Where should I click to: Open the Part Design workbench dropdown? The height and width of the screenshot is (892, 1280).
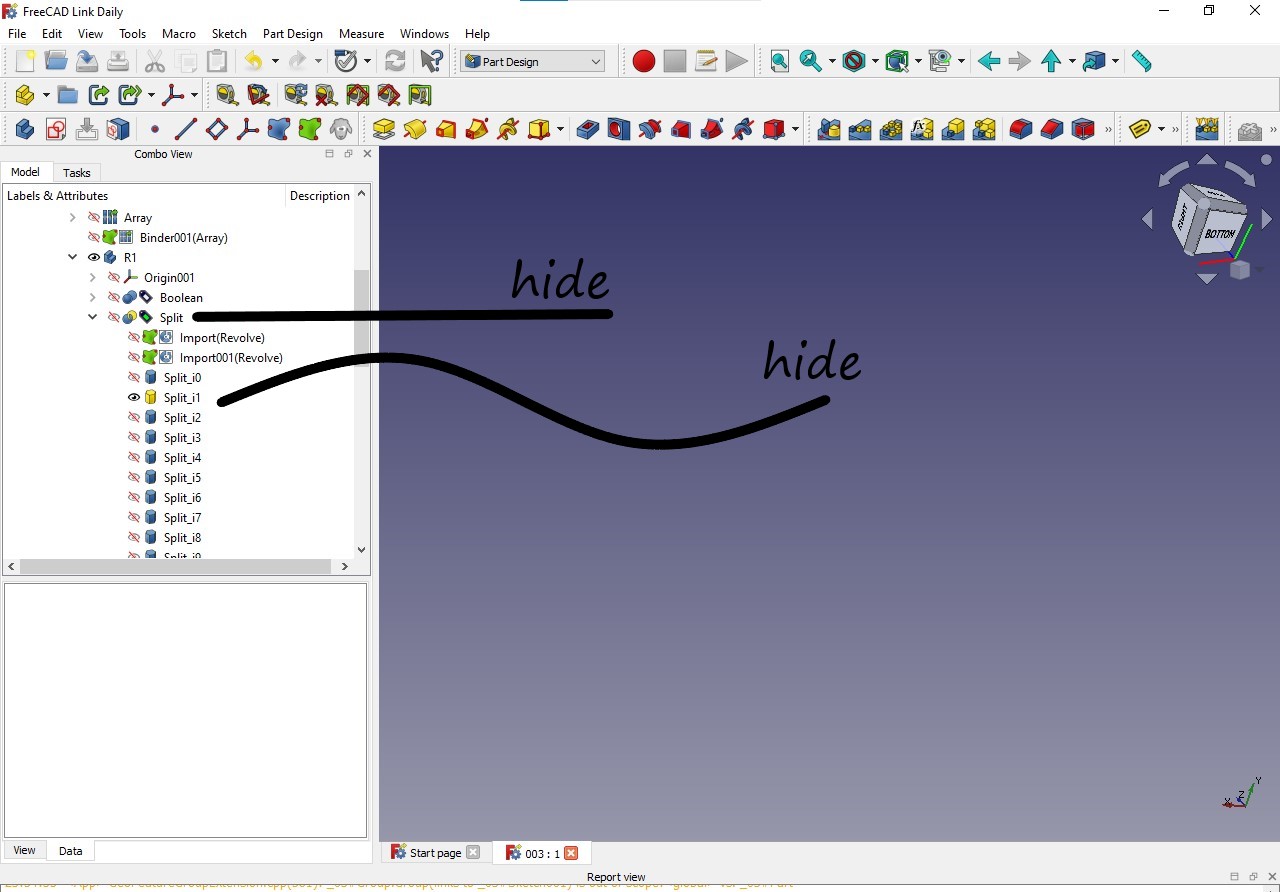tap(532, 61)
